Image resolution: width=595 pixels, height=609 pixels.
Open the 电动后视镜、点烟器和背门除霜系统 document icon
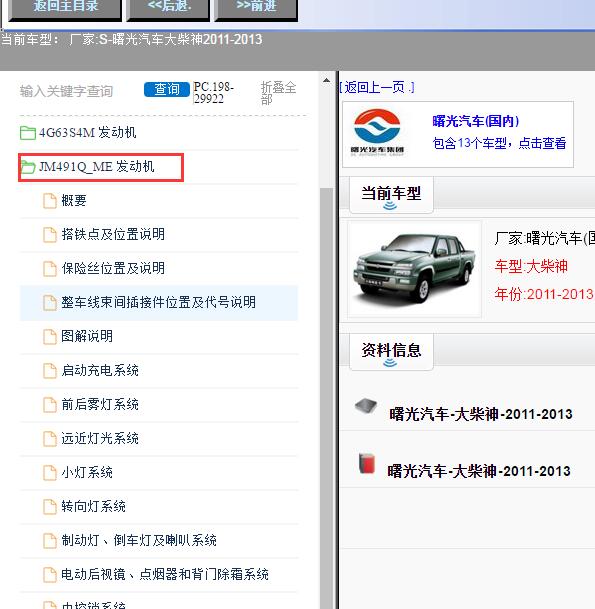(50, 574)
